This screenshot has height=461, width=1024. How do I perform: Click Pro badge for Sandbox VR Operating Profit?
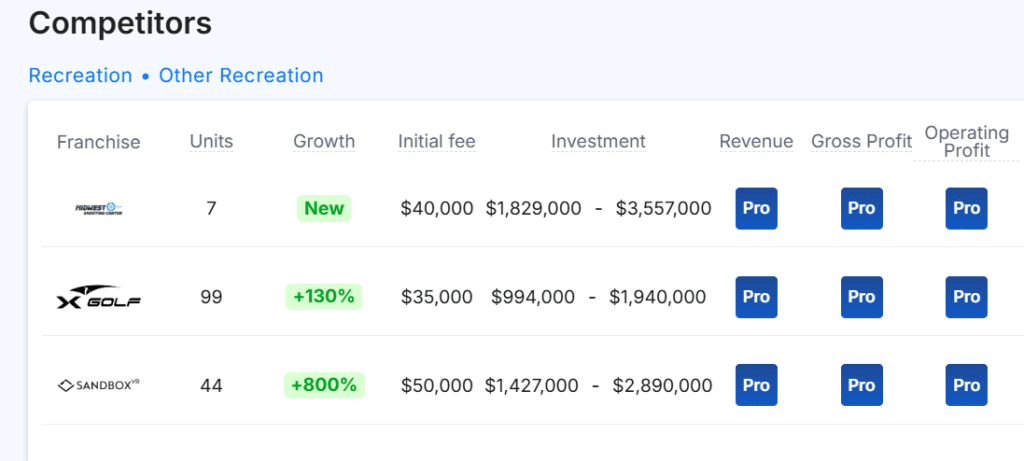(x=966, y=385)
